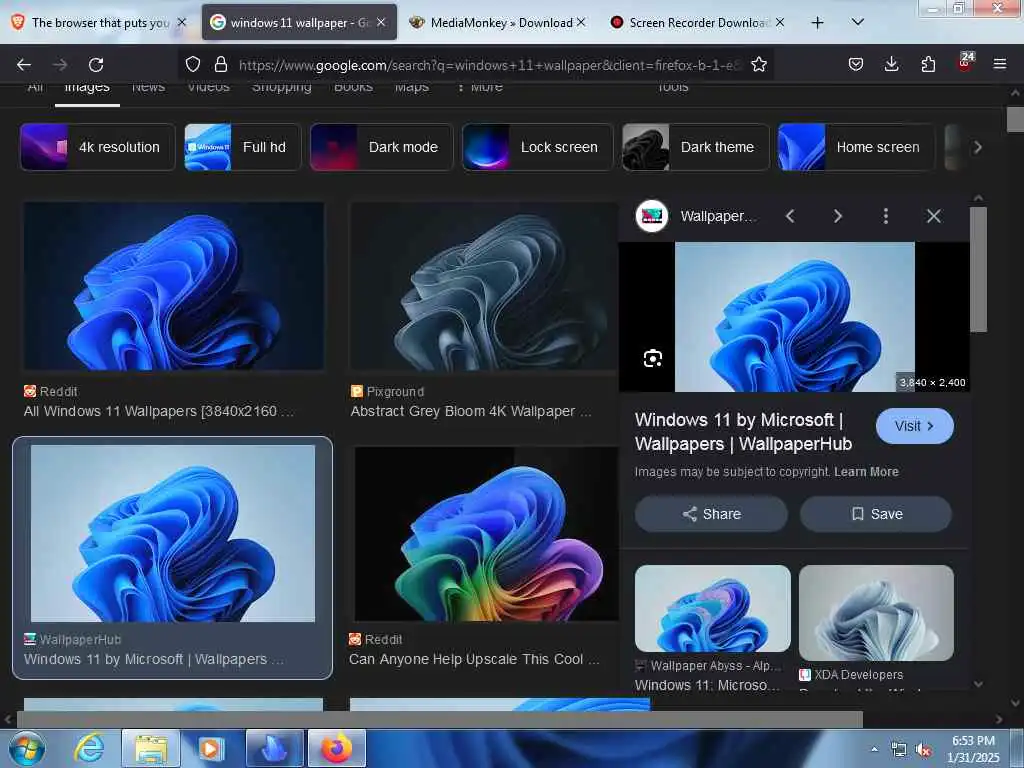
Task: Click Windows 11 by Microsoft WallpaperHub heading
Action: 743,432
